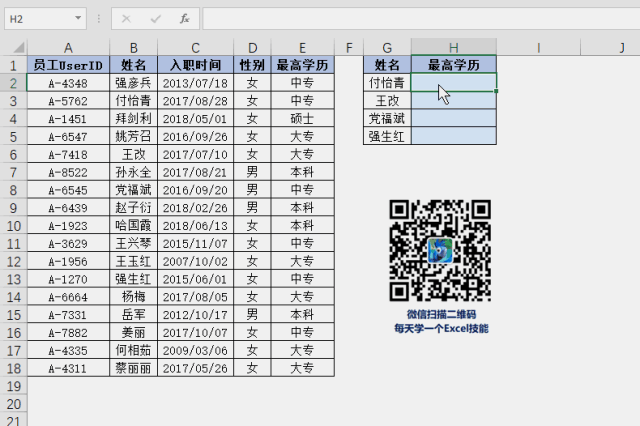Select the name cell 王兴琴
This screenshot has height=426, width=640.
(133, 244)
